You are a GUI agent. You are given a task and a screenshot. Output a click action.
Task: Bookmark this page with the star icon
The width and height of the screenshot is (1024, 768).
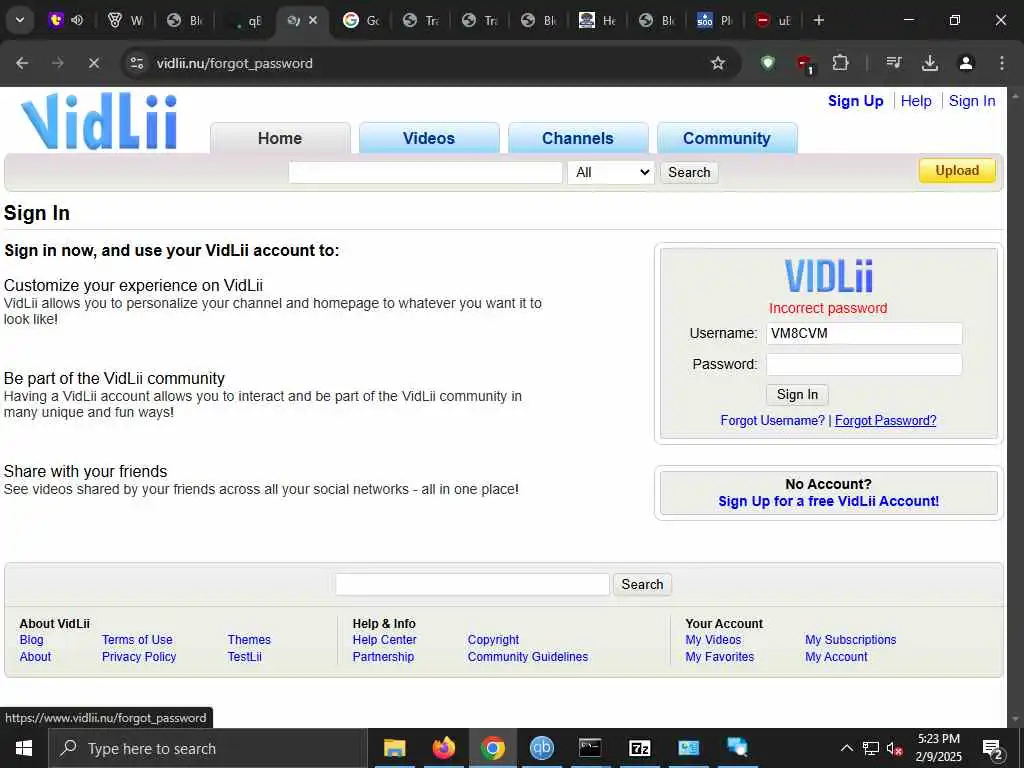(x=718, y=63)
